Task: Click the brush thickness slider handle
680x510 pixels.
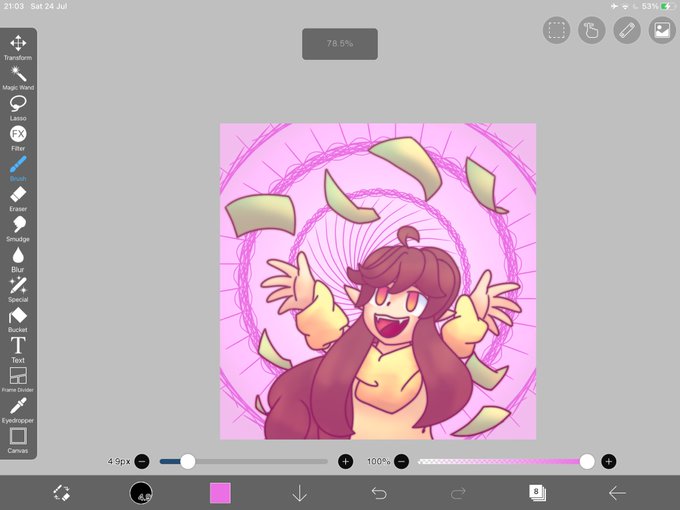Action: (188, 461)
